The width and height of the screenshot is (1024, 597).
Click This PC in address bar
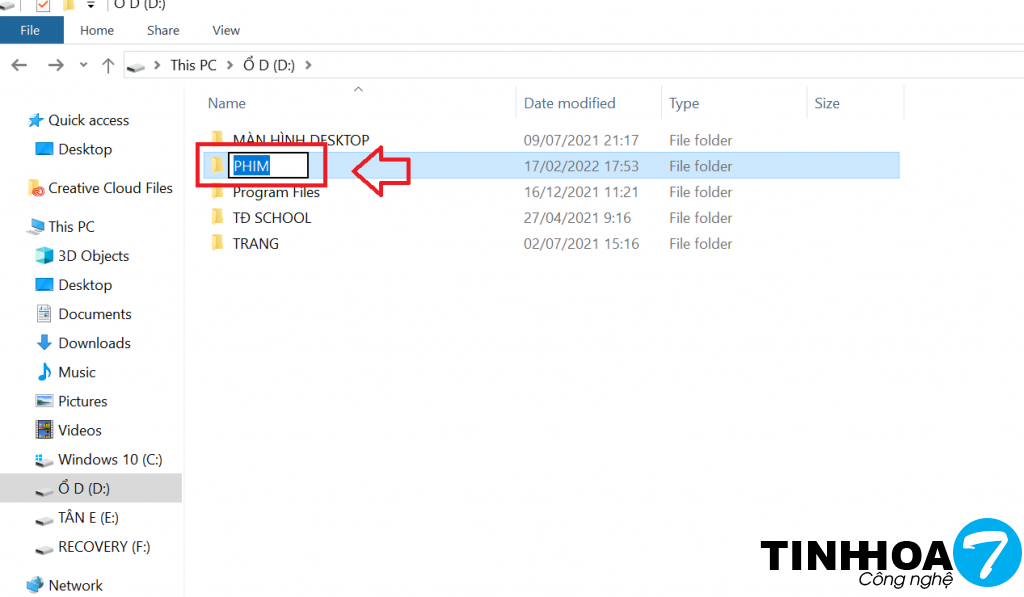tap(193, 65)
